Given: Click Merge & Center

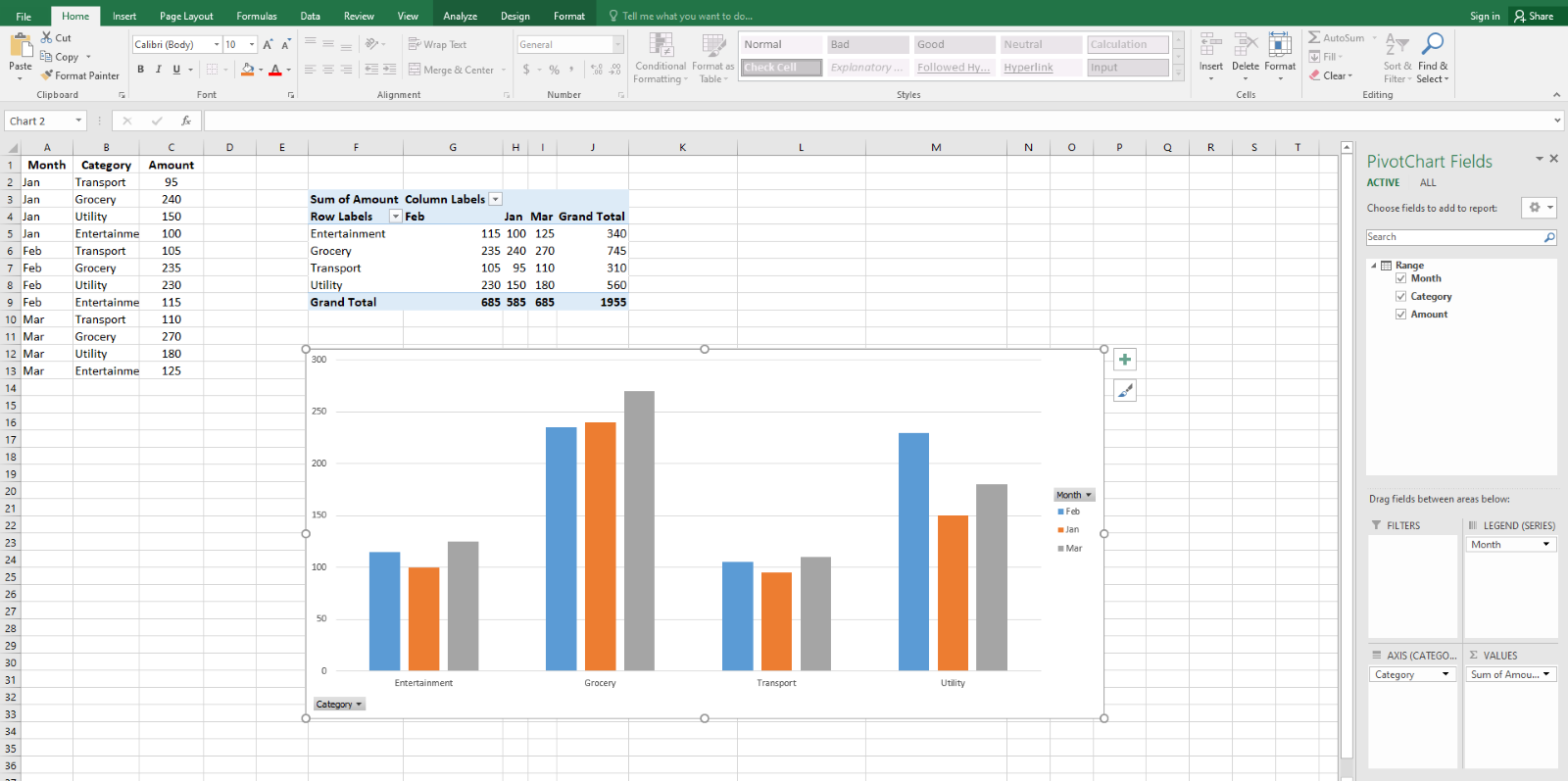Looking at the screenshot, I should click(x=451, y=70).
